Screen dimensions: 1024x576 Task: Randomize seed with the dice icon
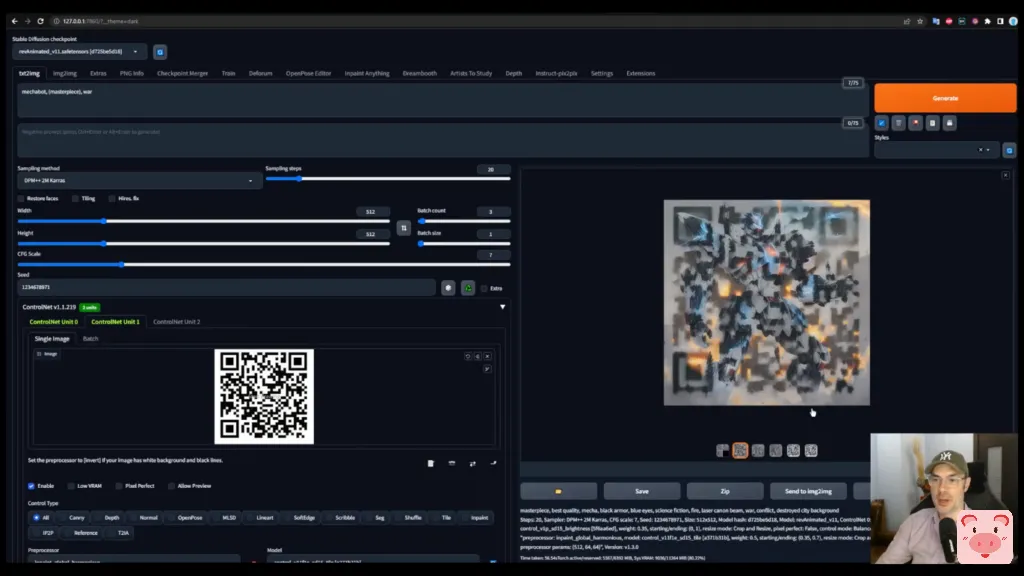449,288
